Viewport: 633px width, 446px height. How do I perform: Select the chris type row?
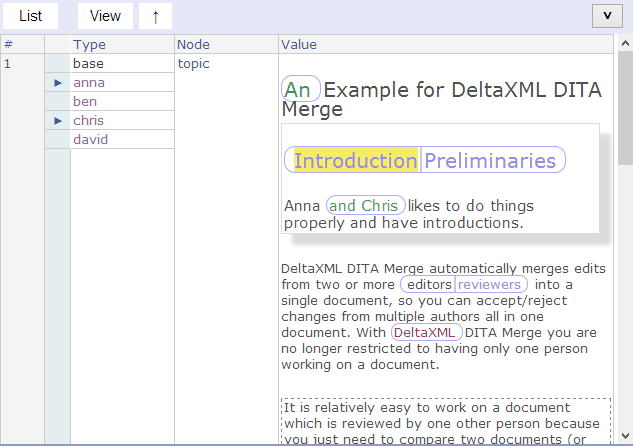pos(122,120)
